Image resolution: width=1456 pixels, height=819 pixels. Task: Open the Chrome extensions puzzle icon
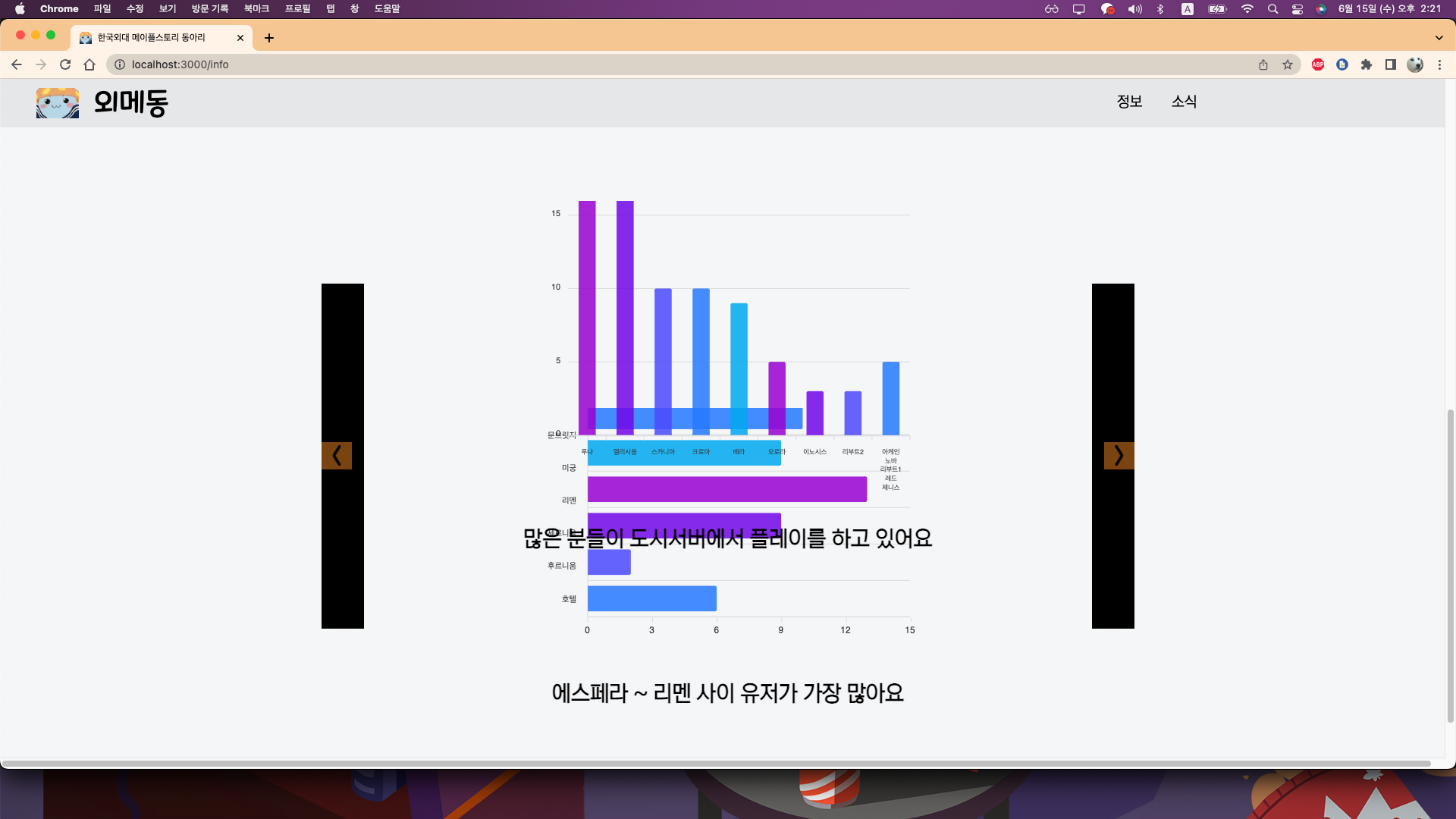point(1367,64)
